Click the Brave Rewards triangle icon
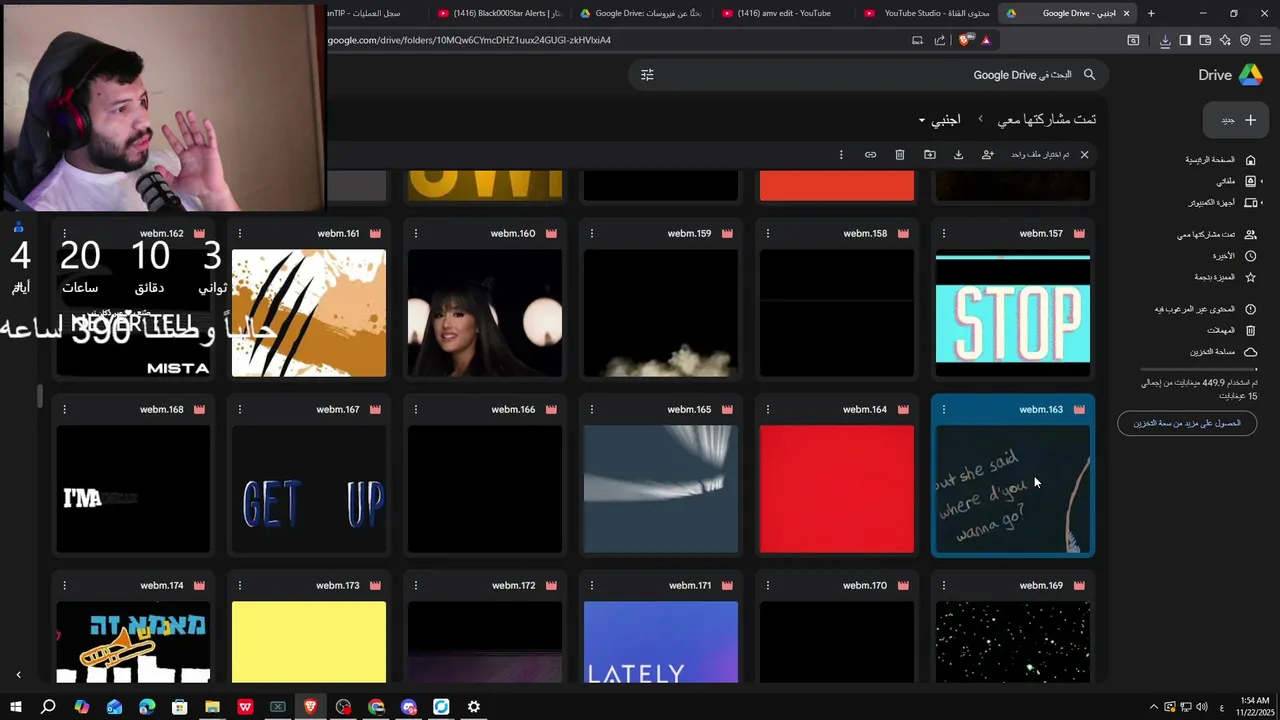 pyautogui.click(x=986, y=40)
